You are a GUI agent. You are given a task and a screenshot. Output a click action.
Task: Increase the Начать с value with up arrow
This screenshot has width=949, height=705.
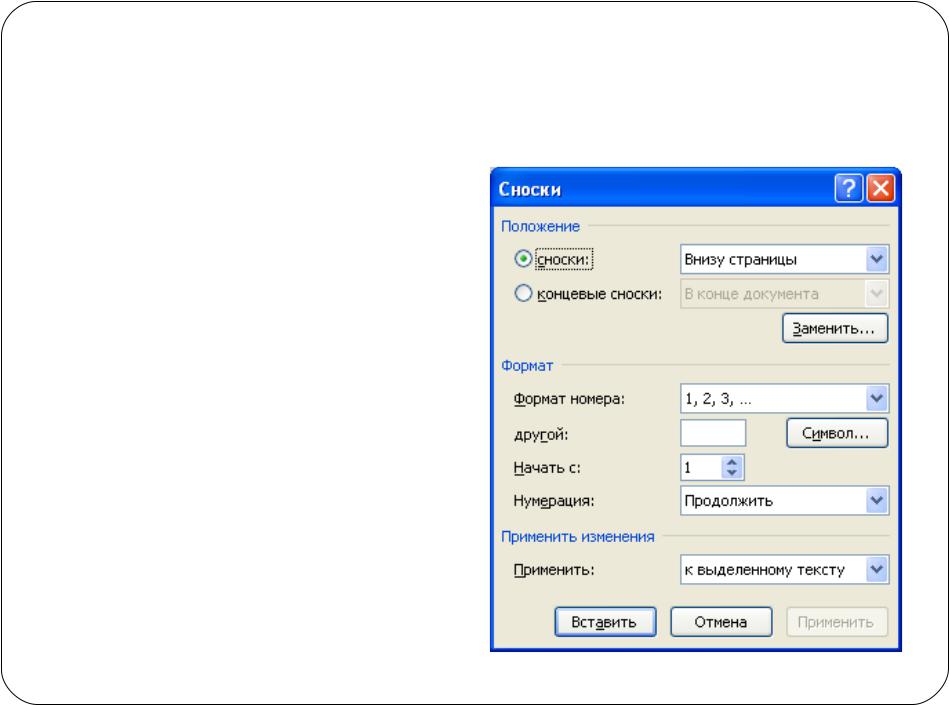[732, 462]
